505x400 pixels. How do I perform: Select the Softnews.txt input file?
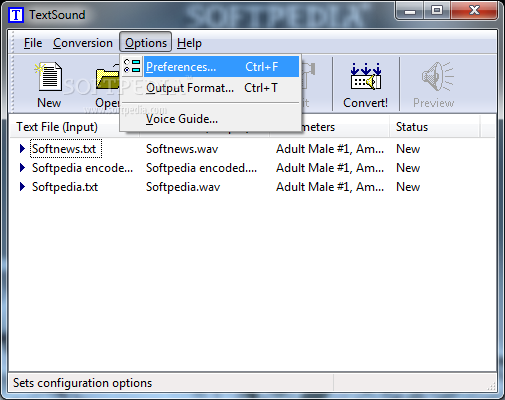click(65, 149)
